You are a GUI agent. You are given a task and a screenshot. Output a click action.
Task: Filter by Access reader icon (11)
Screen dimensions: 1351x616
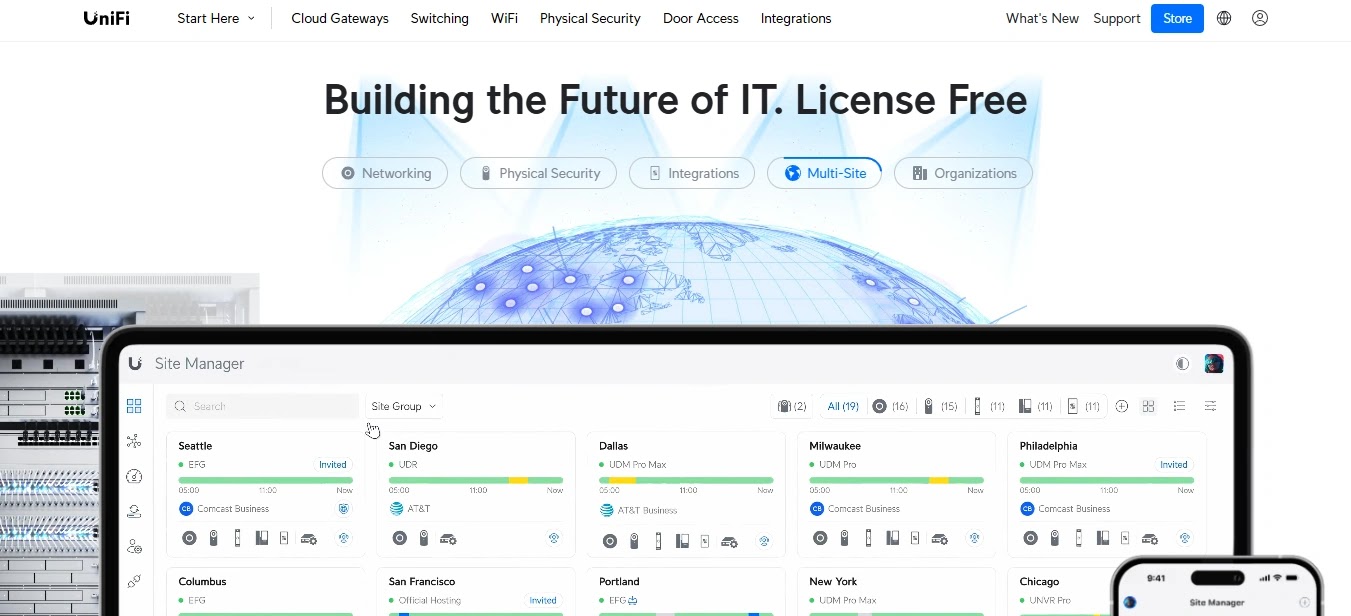coord(989,406)
